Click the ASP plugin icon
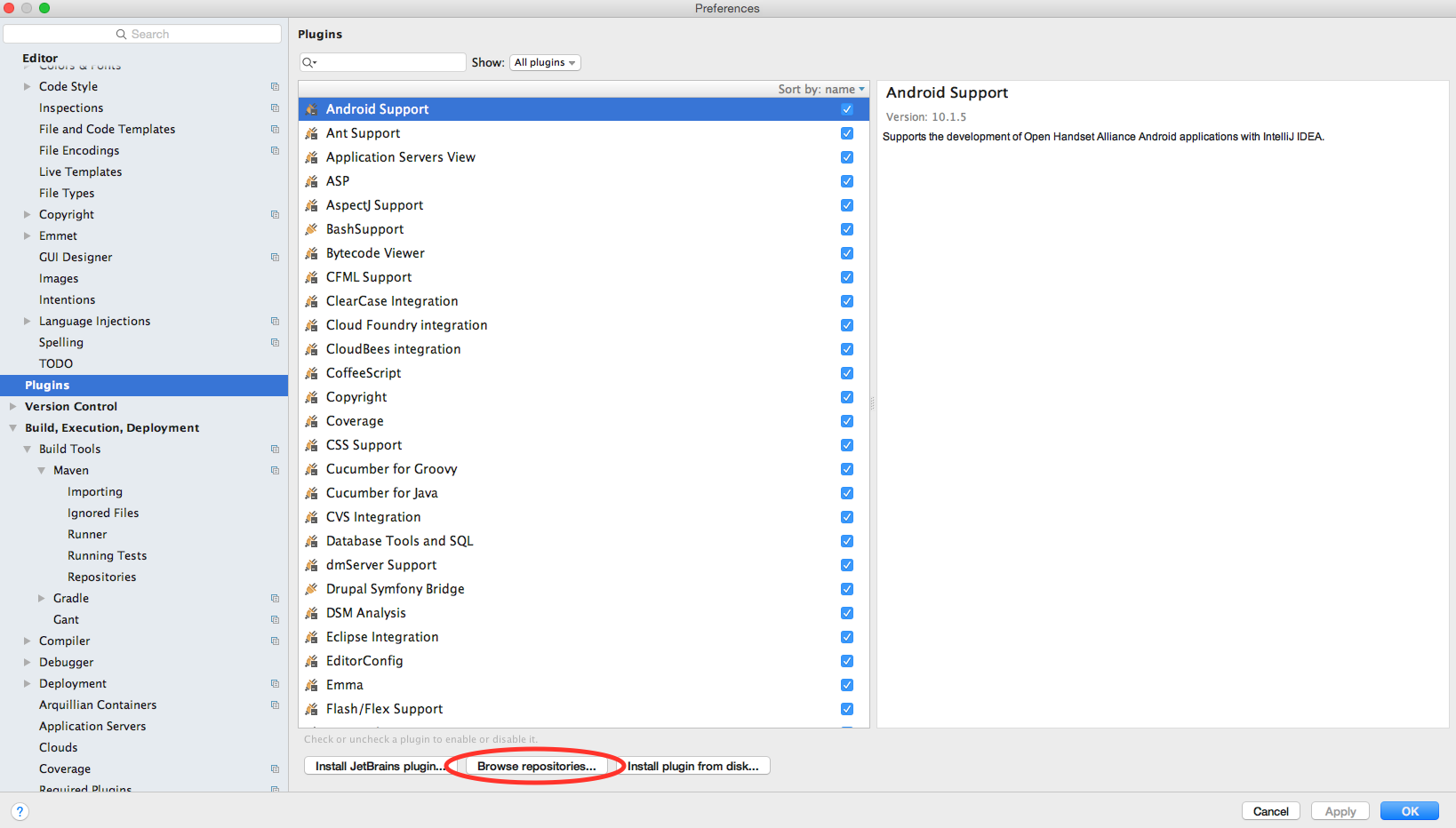 [x=311, y=181]
